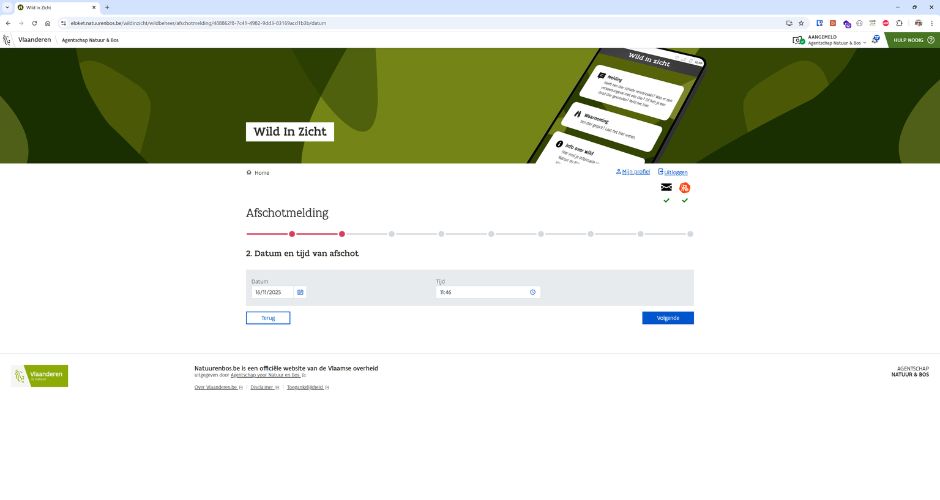940x500 pixels.
Task: Click into the Datum input field
Action: (x=272, y=292)
